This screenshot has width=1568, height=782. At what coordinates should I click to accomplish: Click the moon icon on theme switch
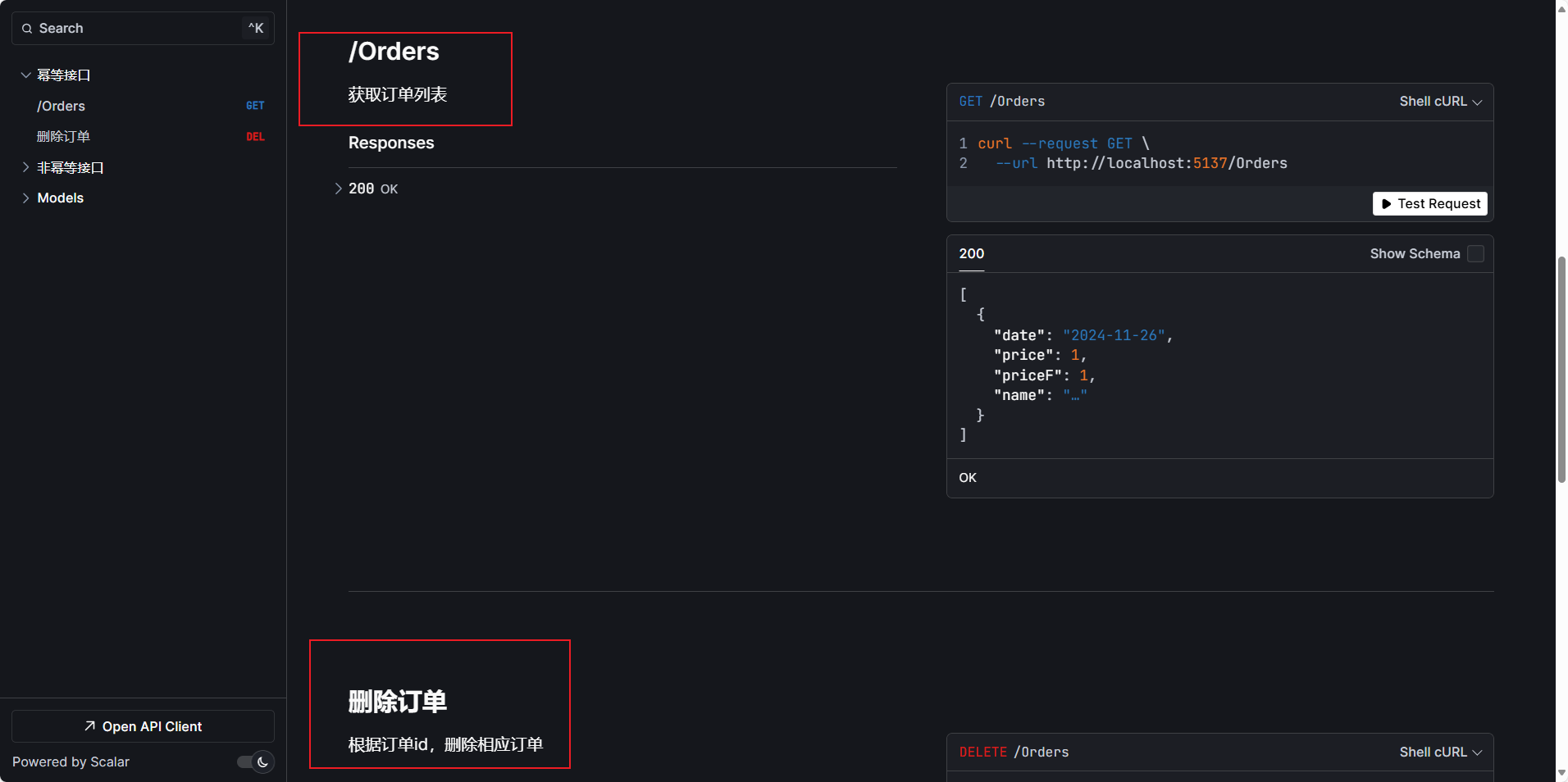[x=262, y=762]
